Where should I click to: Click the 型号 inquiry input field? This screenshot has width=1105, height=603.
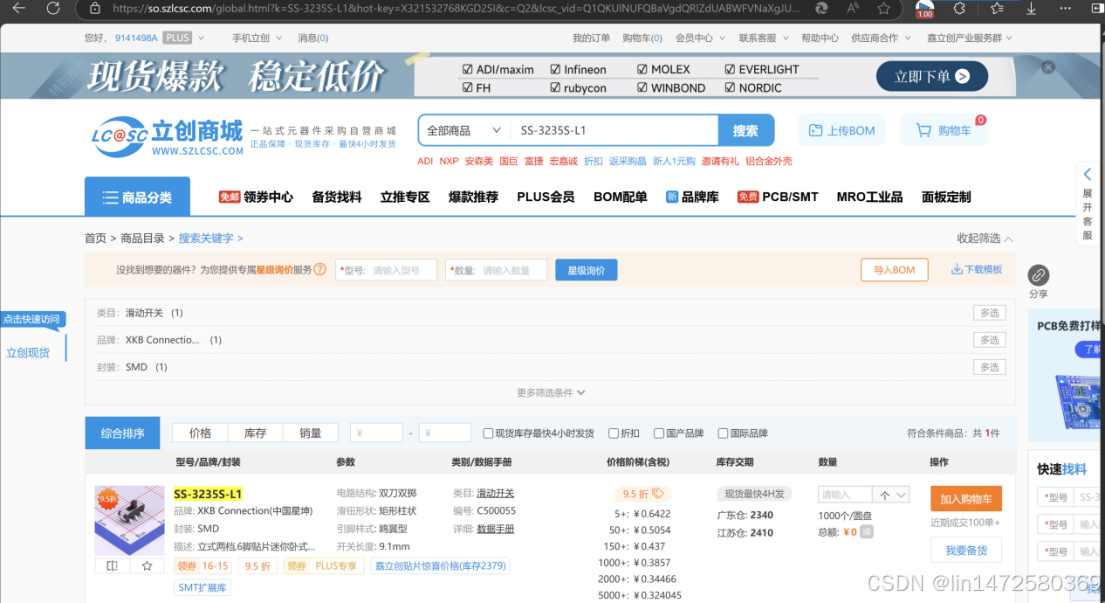(386, 270)
